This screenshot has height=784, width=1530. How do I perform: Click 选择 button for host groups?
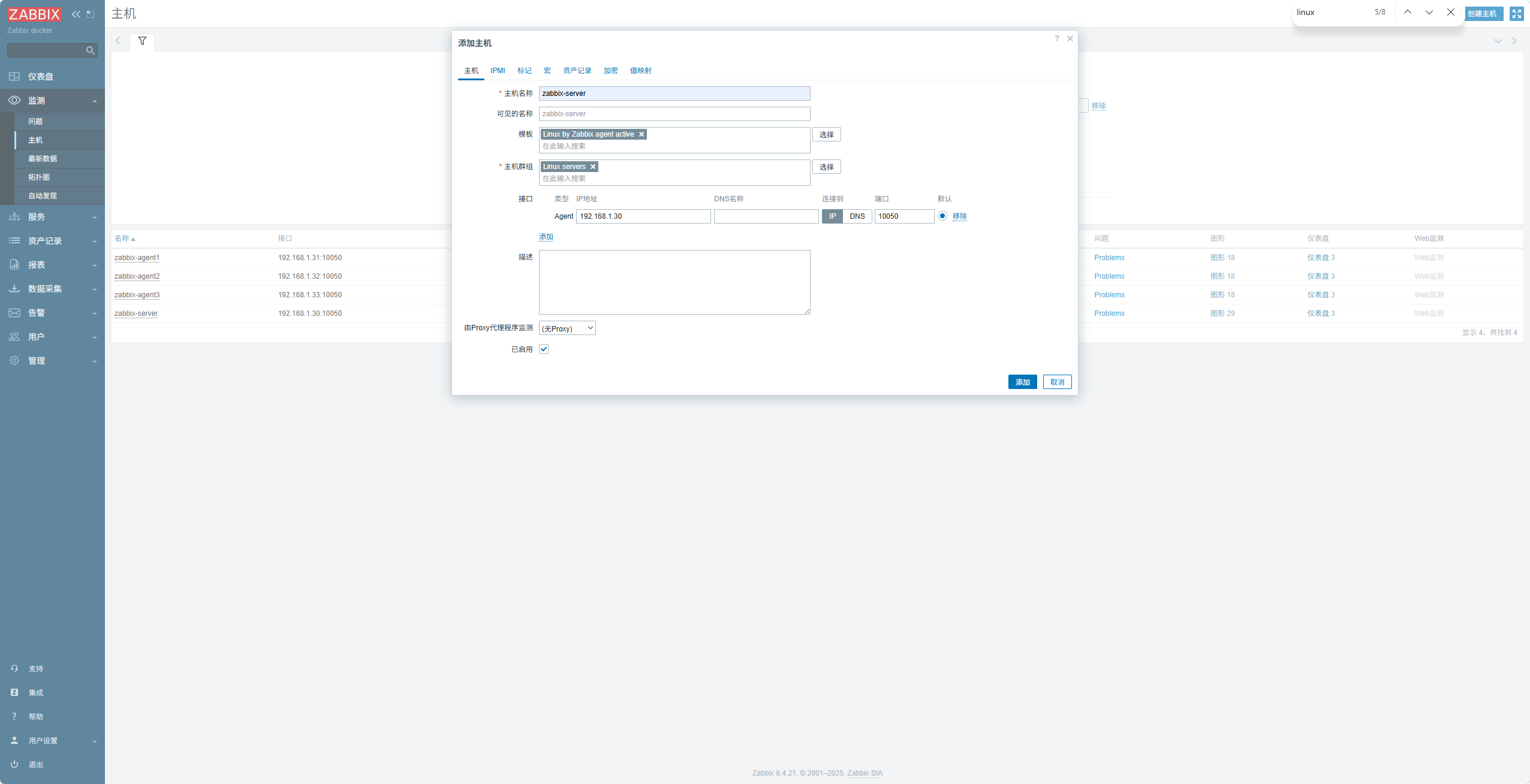coord(827,167)
